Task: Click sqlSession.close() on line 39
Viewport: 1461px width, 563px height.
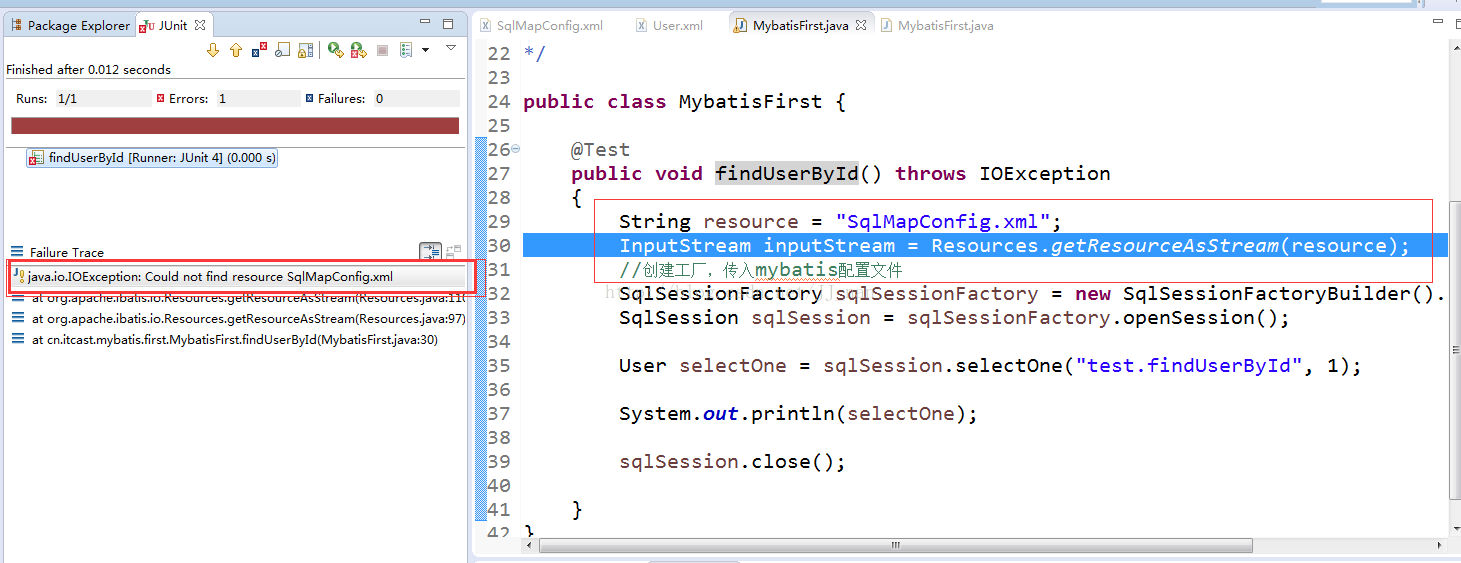Action: tap(733, 462)
